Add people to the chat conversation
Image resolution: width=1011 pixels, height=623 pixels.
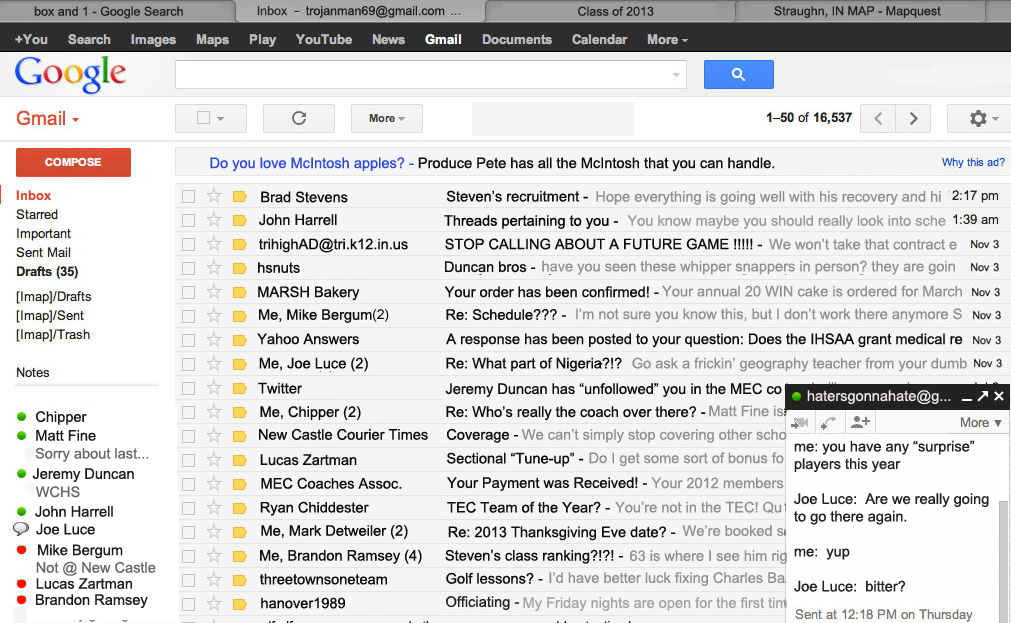(860, 422)
